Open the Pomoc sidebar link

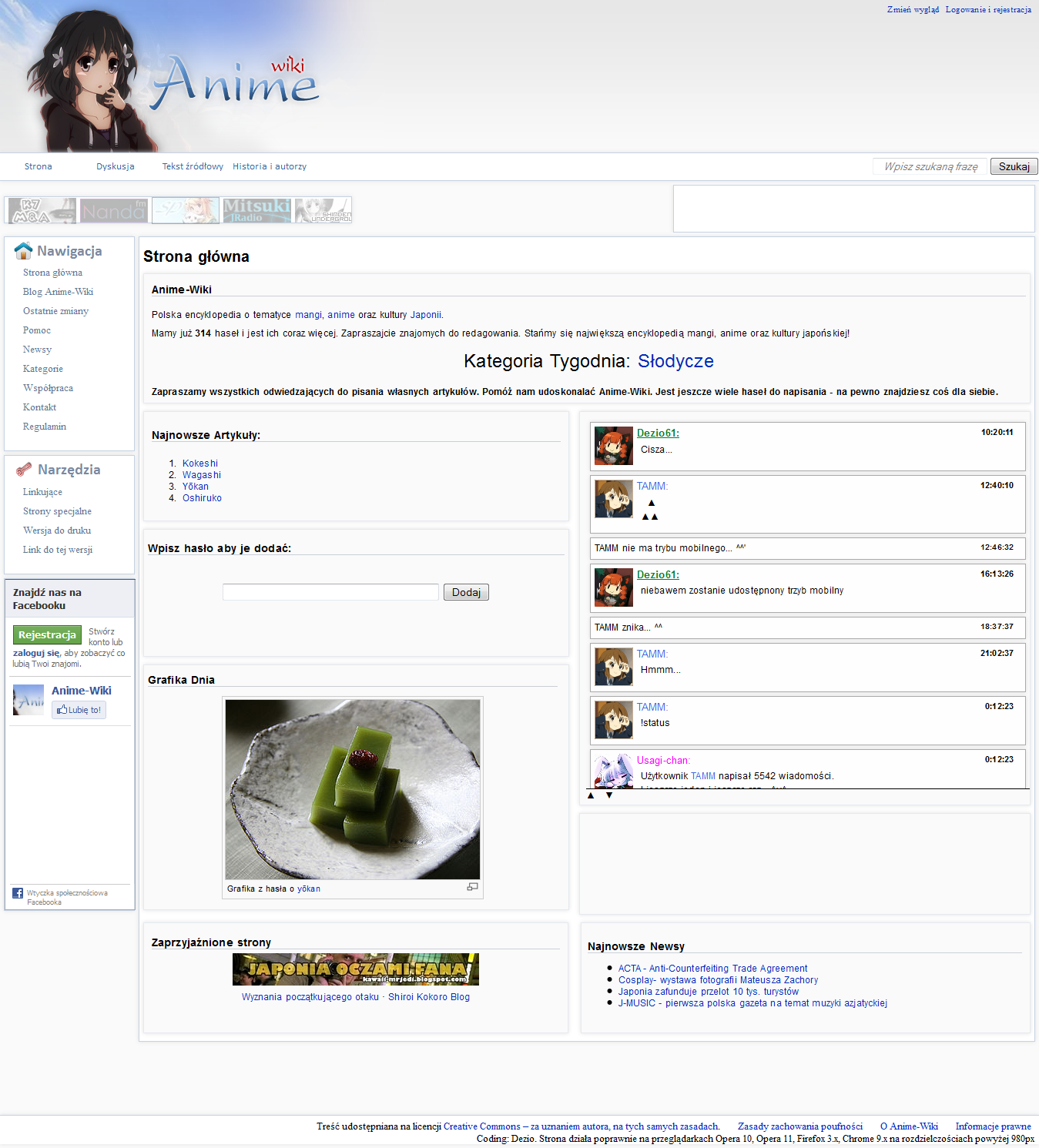37,330
